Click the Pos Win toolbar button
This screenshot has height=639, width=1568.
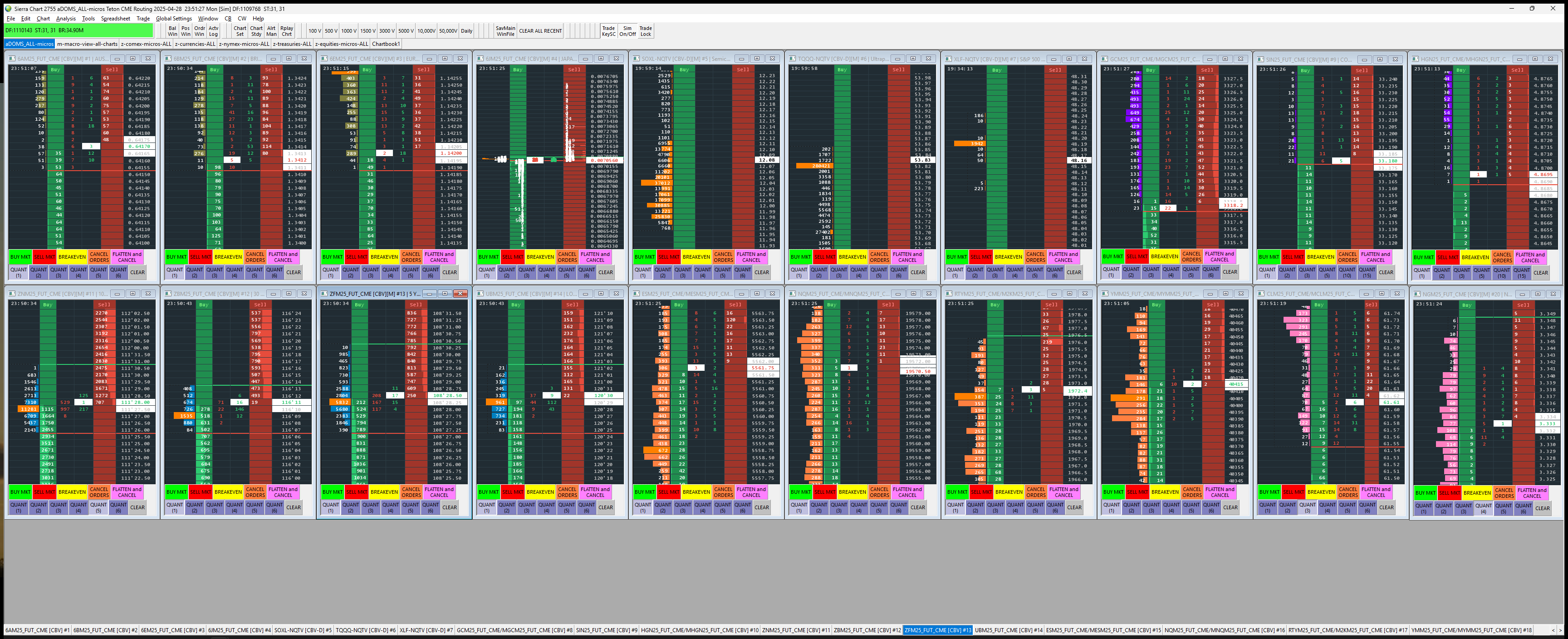pyautogui.click(x=186, y=30)
